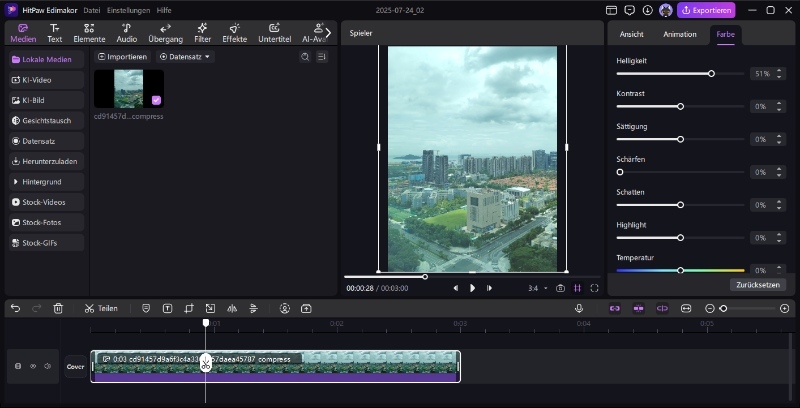Open the Elemente tab
This screenshot has width=800, height=408.
[89, 33]
